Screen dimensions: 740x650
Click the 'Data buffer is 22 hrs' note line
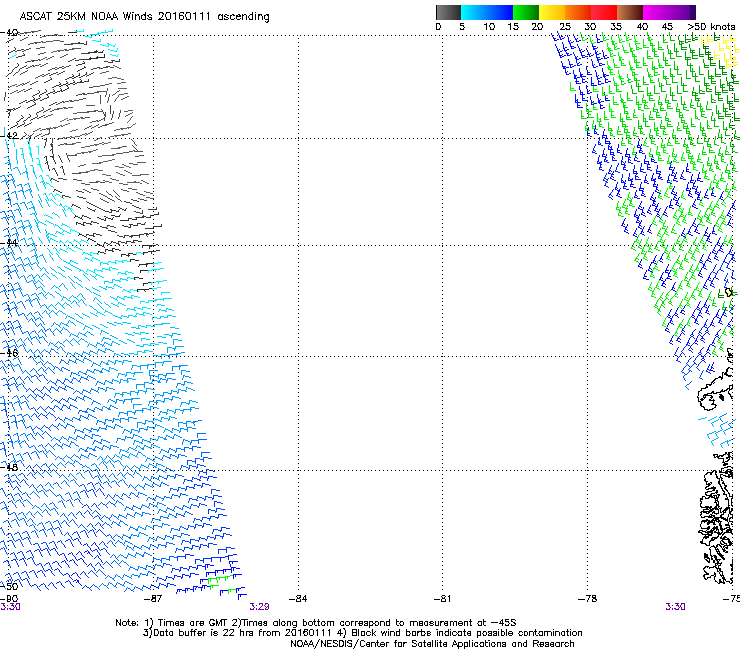coord(362,633)
